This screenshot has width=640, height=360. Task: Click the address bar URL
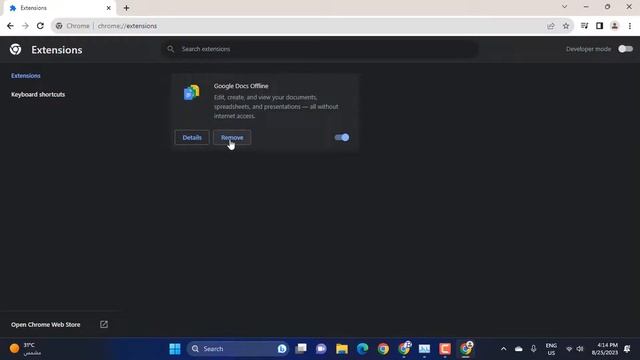point(127,26)
